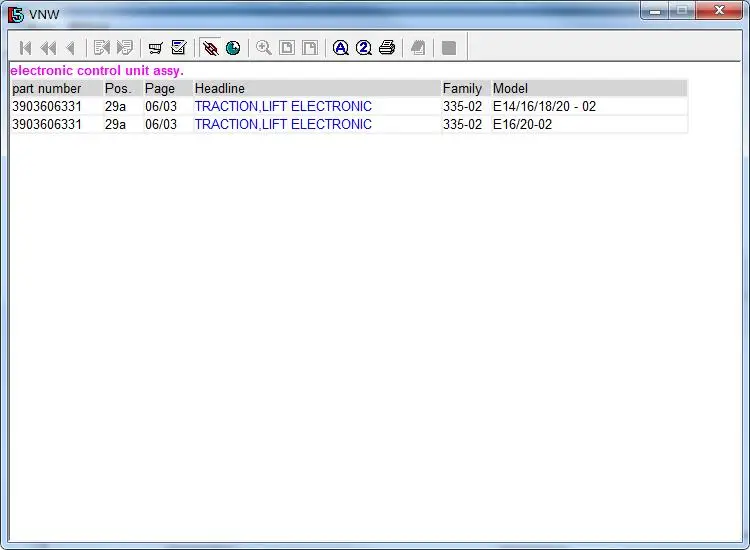
Task: Close the VNW window
Action: tap(719, 11)
